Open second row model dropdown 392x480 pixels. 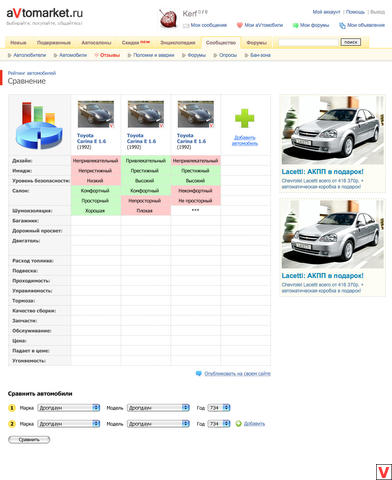coord(158,424)
